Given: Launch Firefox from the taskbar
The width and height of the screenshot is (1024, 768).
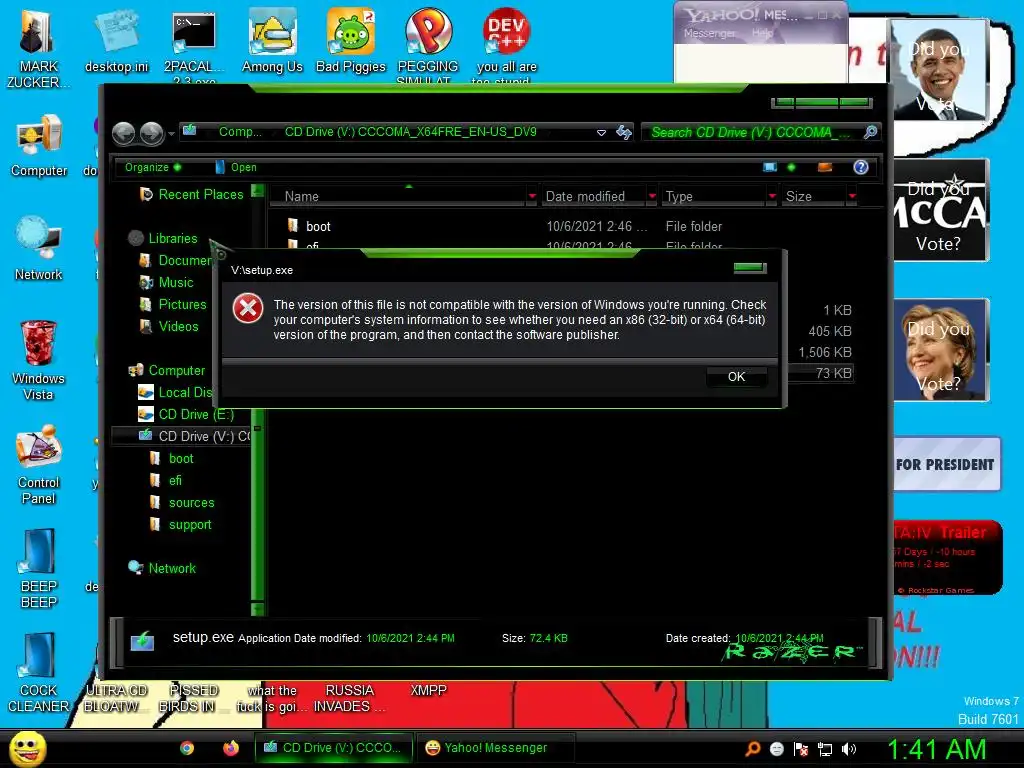Looking at the screenshot, I should click(x=231, y=748).
